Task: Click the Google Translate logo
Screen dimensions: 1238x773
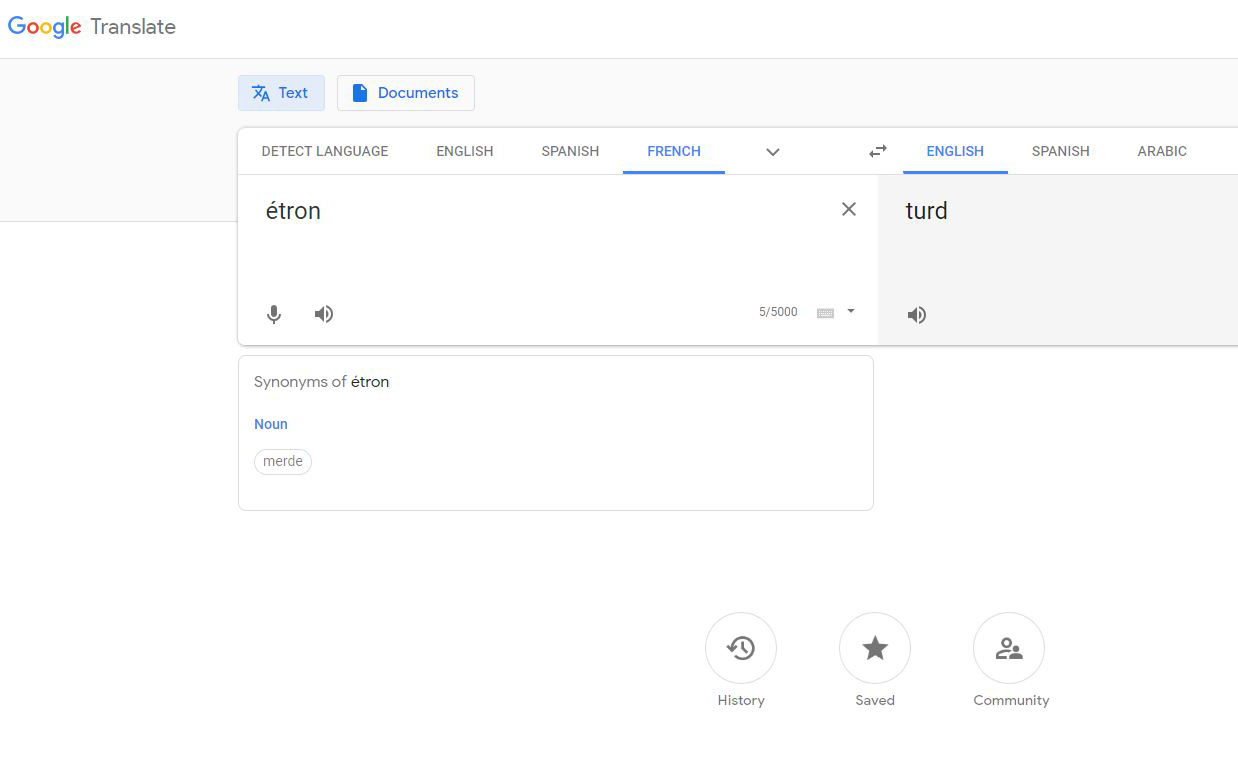Action: pyautogui.click(x=92, y=27)
